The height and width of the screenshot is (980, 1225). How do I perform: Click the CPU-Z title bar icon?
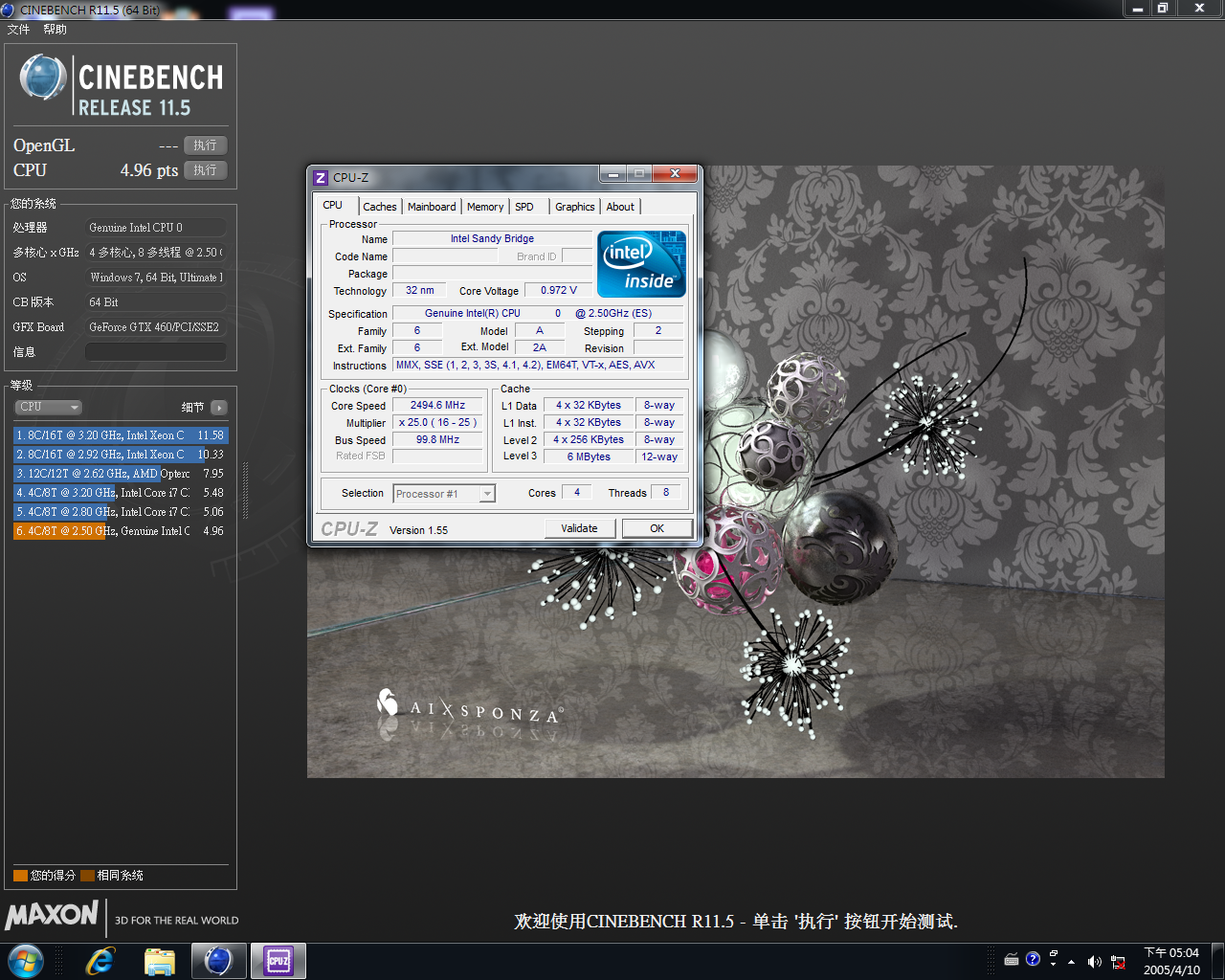(321, 177)
